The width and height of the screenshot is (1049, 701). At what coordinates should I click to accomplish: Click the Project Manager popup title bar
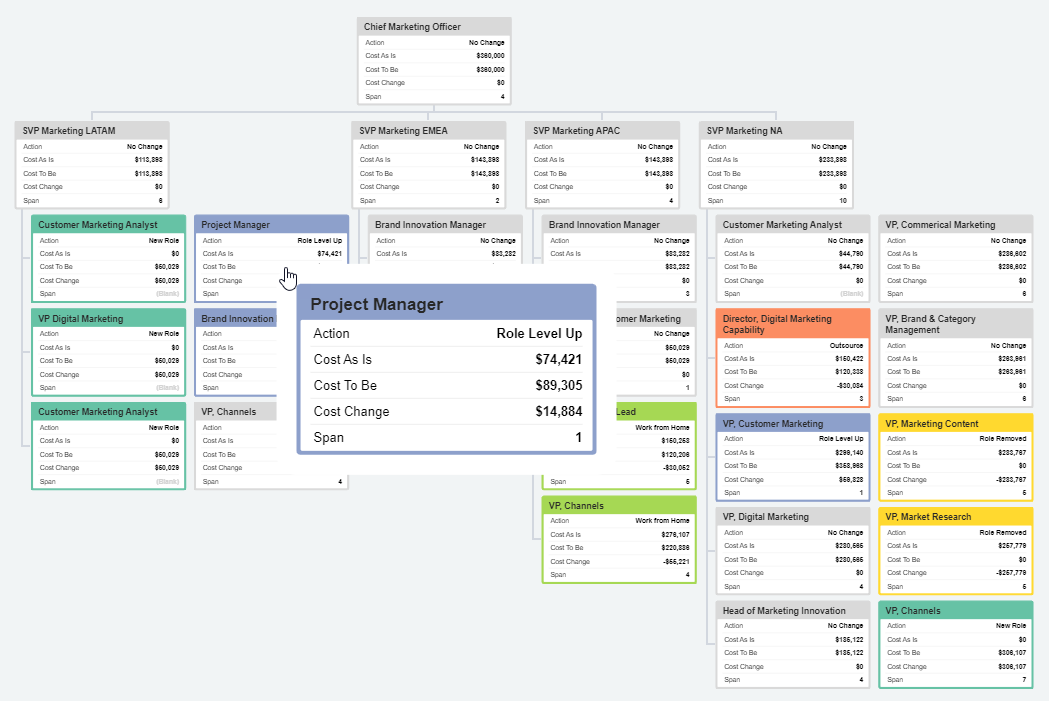[x=446, y=303]
